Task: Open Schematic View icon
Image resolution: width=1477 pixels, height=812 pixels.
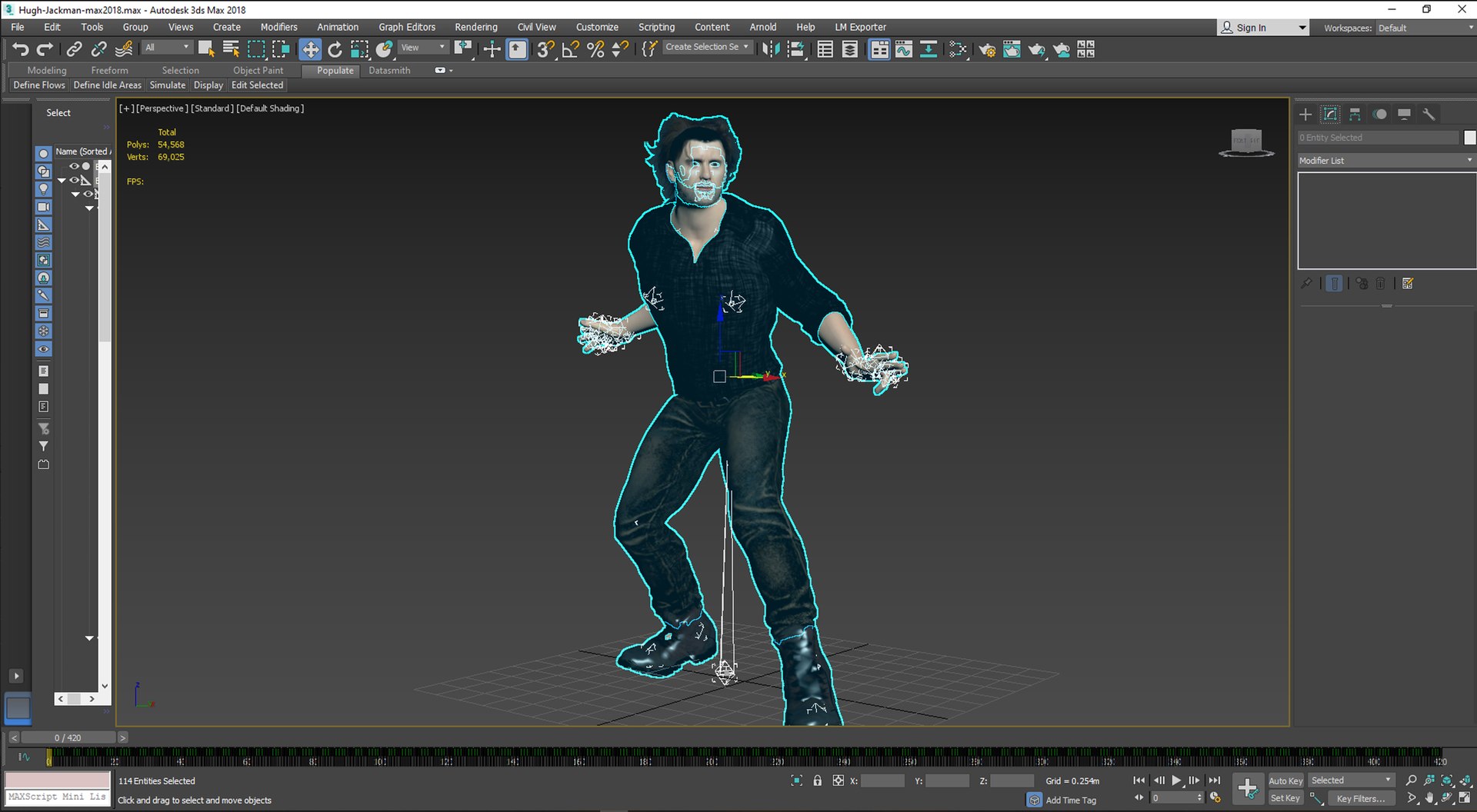Action: click(929, 49)
